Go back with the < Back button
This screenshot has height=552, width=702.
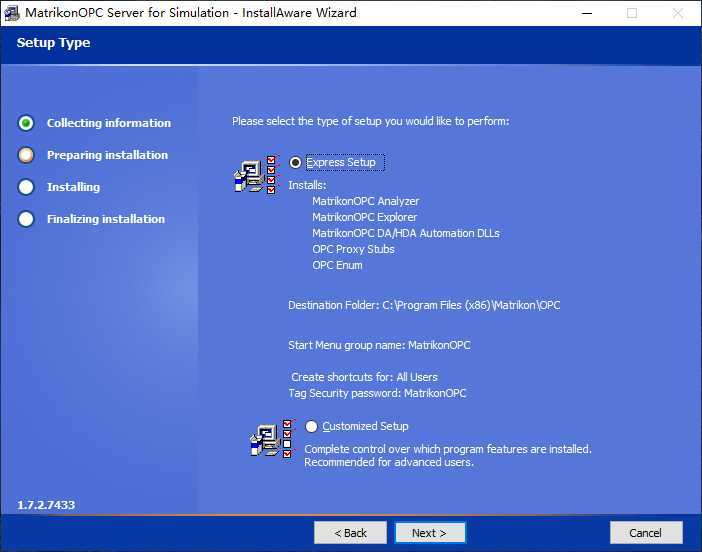tap(350, 533)
